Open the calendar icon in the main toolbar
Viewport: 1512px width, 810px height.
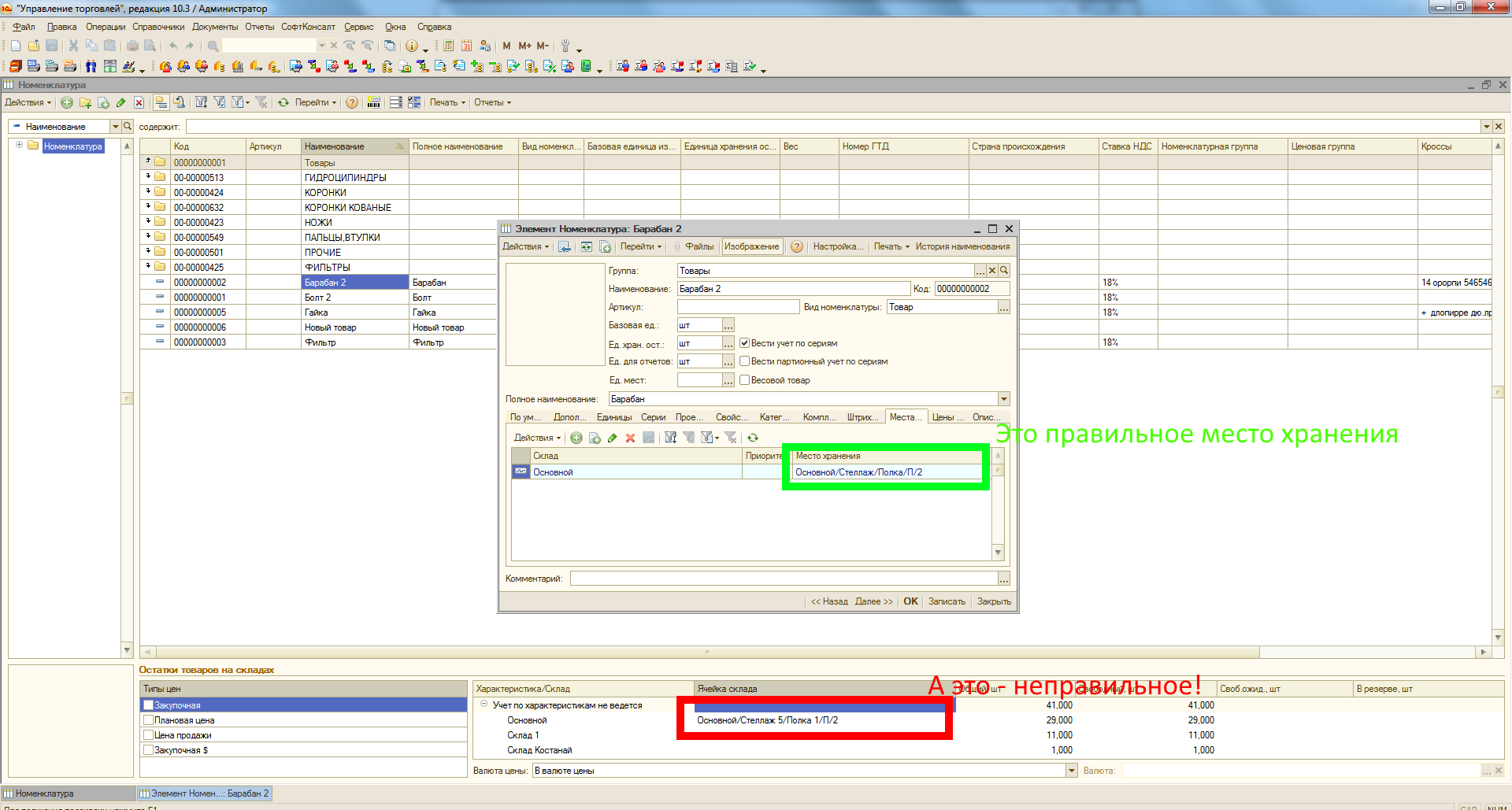466,46
